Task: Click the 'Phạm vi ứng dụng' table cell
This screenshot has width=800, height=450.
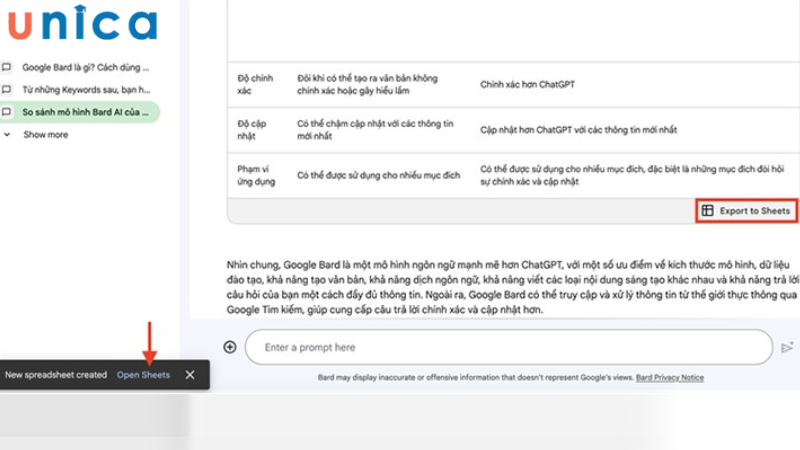Action: click(x=256, y=175)
